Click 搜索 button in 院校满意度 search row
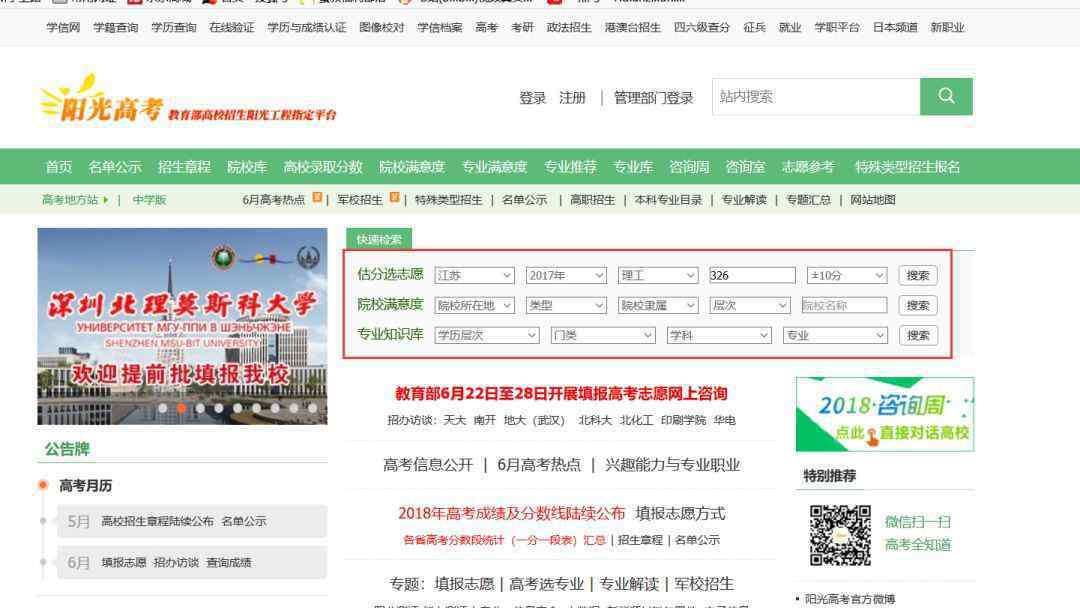This screenshot has height=608, width=1080. 918,305
